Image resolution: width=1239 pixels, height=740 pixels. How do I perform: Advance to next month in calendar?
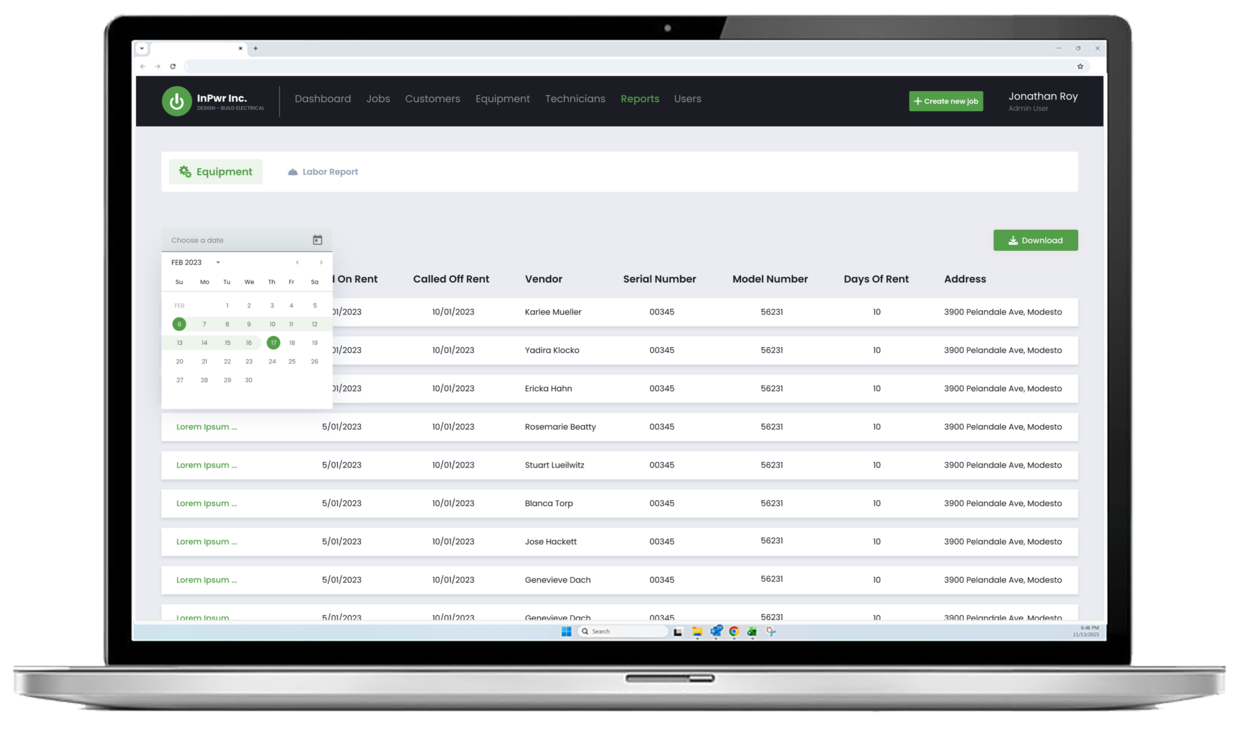tap(320, 262)
